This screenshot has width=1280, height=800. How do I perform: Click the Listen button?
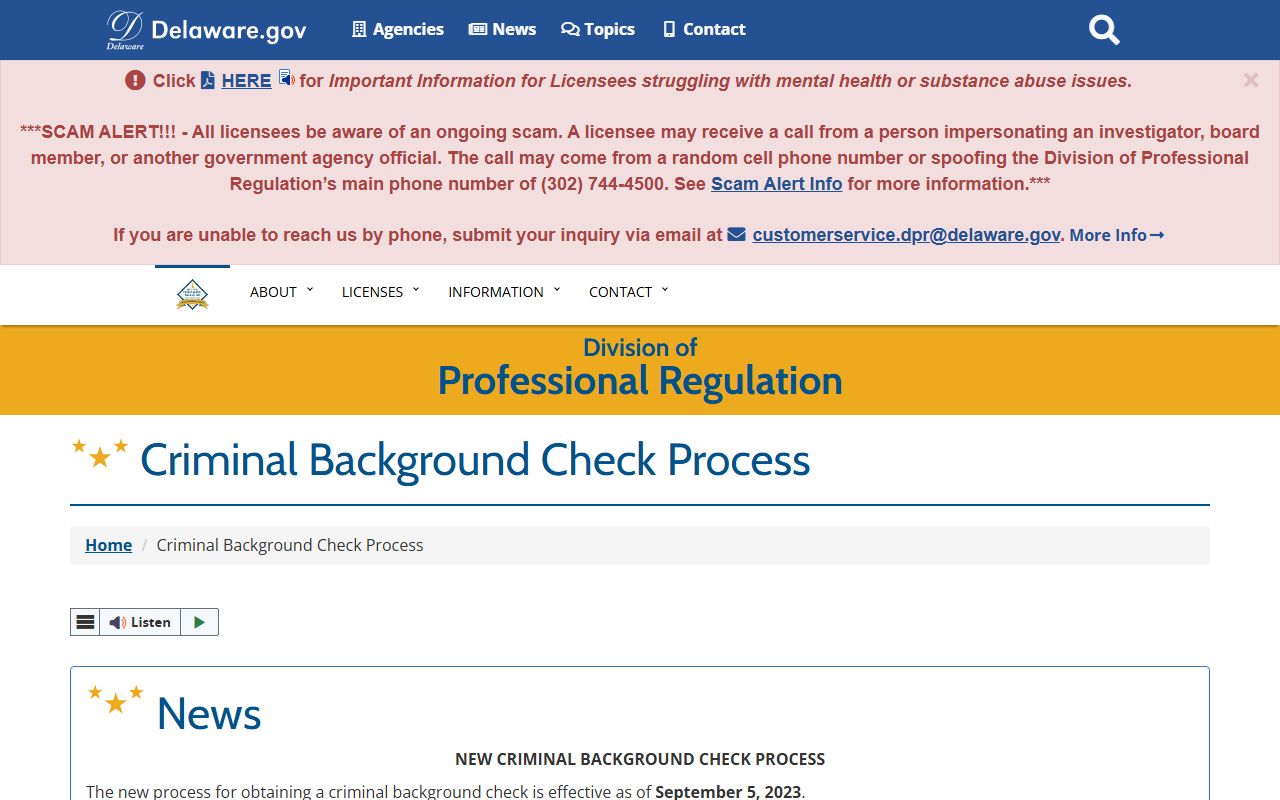140,622
